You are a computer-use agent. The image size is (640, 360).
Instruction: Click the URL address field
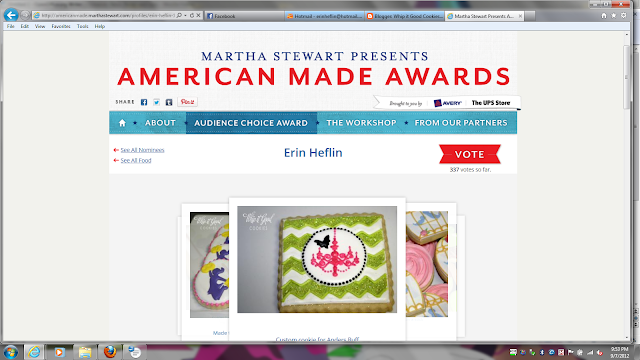[107, 16]
